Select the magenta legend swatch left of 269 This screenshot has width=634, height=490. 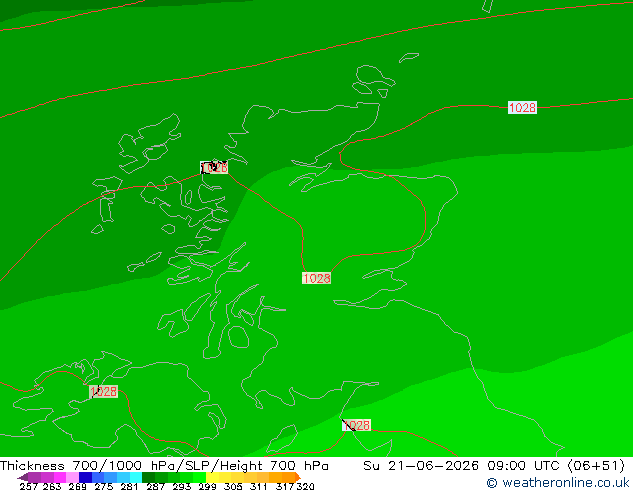point(60,477)
